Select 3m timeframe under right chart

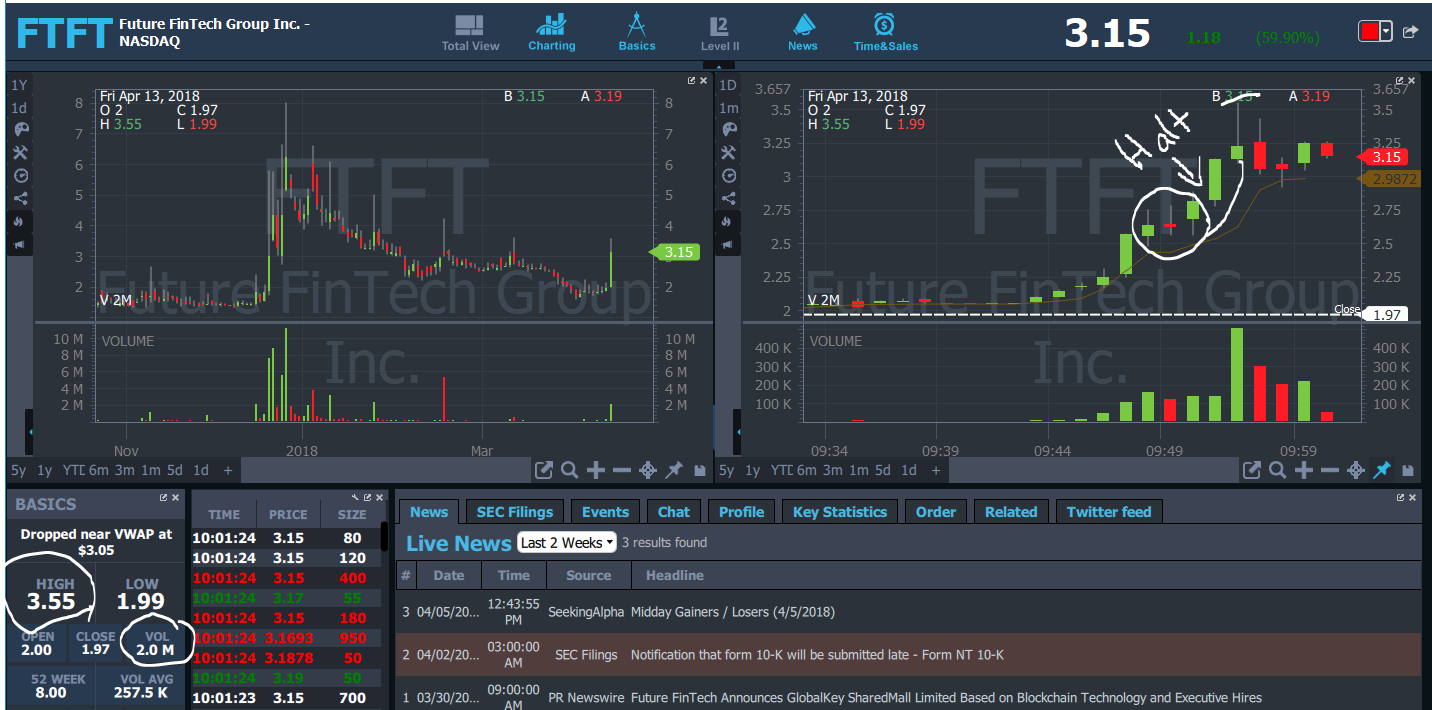[x=832, y=470]
